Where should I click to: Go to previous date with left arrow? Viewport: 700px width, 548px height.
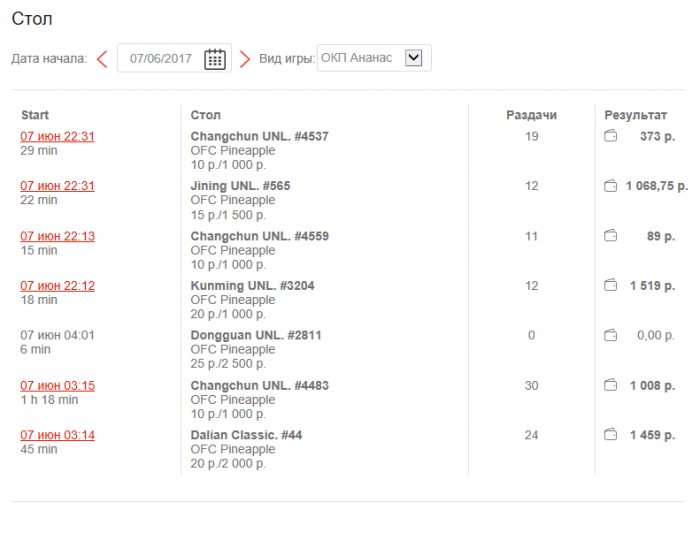tap(102, 59)
